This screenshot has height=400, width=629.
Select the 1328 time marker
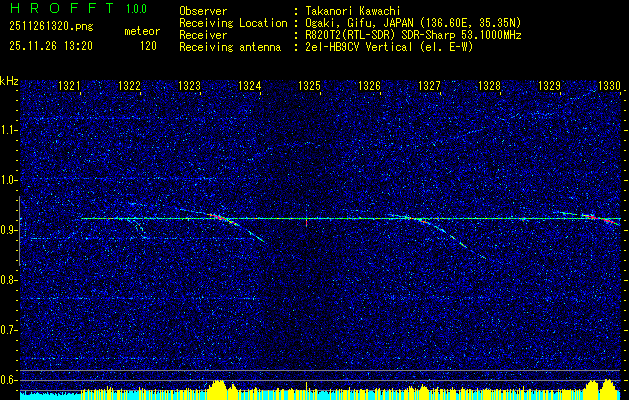click(x=489, y=85)
